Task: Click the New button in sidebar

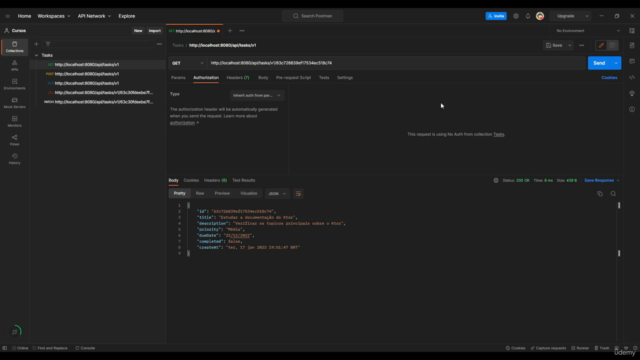Action: coord(138,31)
